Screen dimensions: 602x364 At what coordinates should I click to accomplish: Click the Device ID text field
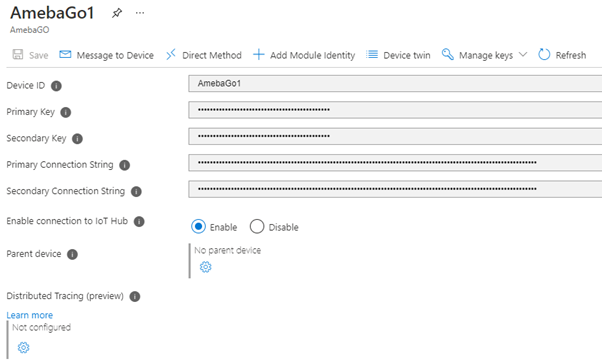click(395, 83)
